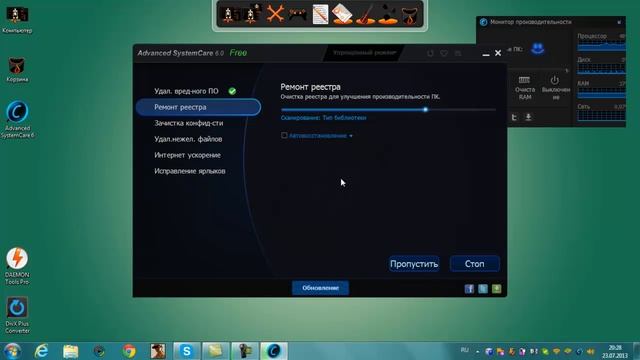Image resolution: width=640 pixels, height=360 pixels.
Task: Click the RAM usage graph in monitor
Action: pos(601,93)
